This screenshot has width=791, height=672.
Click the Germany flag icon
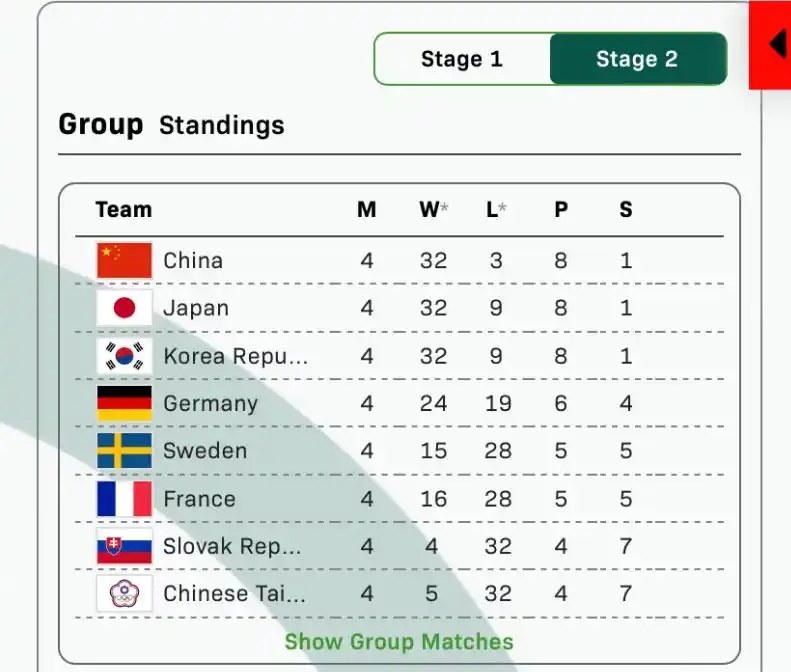pos(124,403)
